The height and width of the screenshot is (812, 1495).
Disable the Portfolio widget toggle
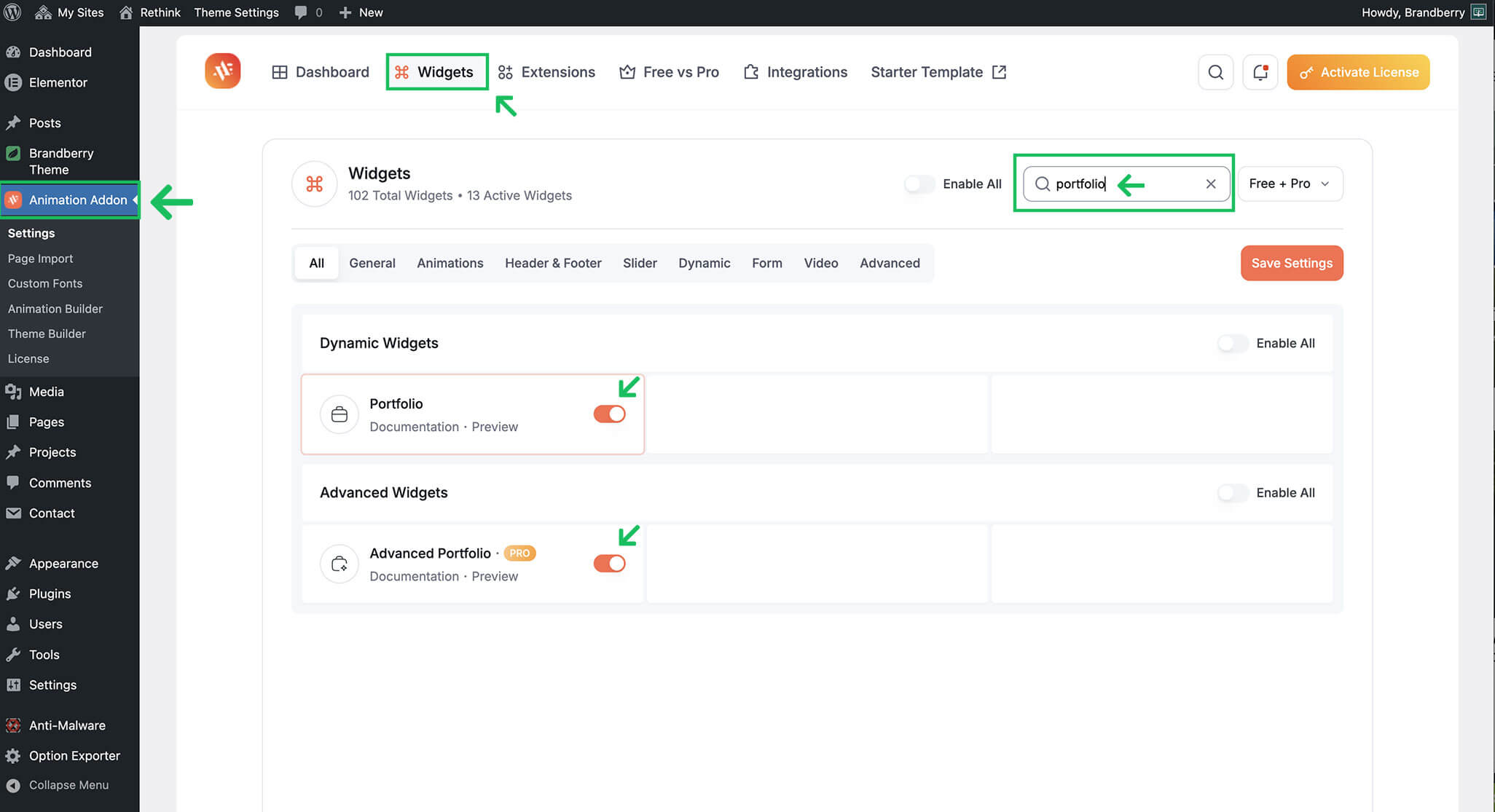609,414
